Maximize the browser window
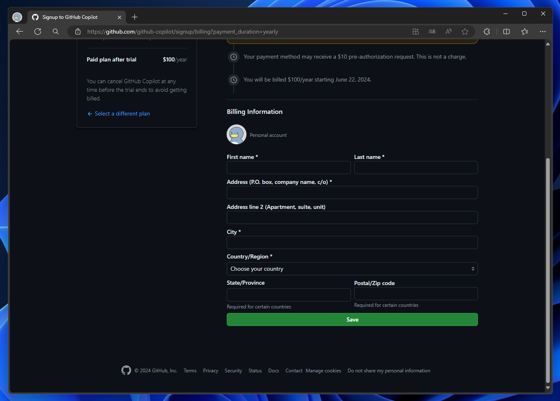 click(x=524, y=14)
